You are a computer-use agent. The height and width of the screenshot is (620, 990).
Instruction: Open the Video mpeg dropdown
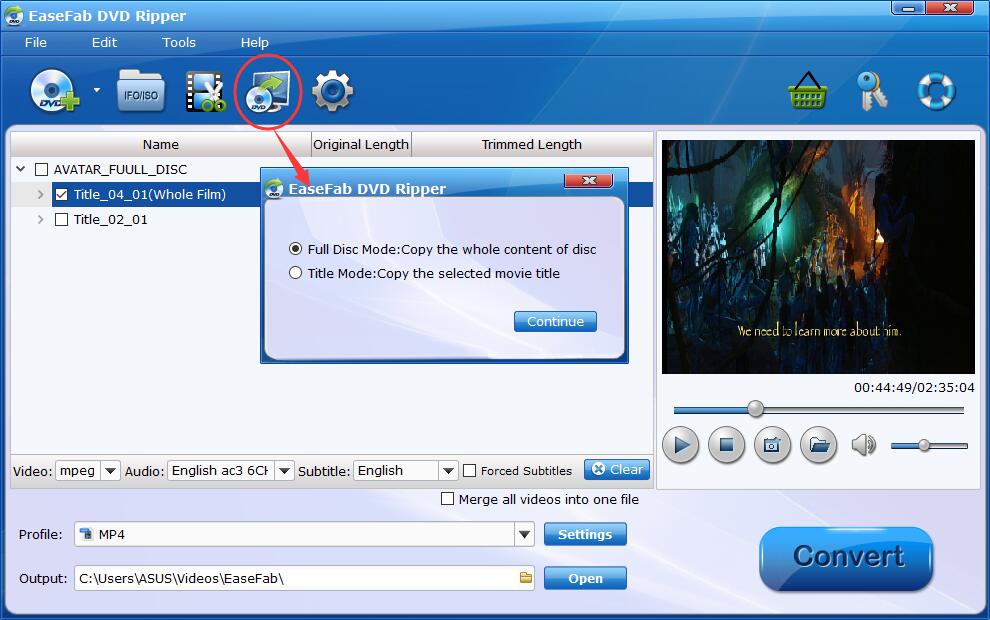(x=110, y=470)
